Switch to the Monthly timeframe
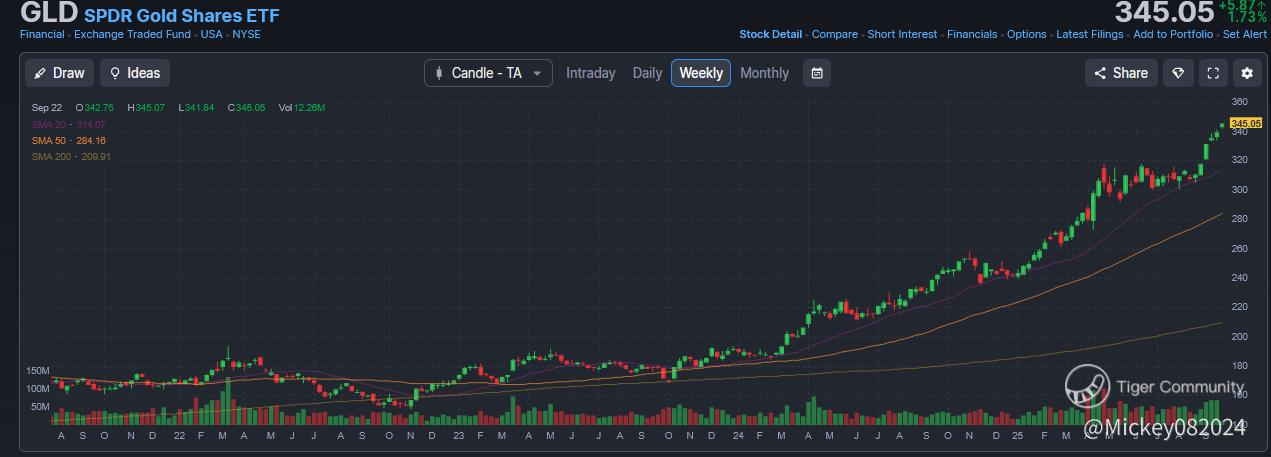 click(x=764, y=73)
